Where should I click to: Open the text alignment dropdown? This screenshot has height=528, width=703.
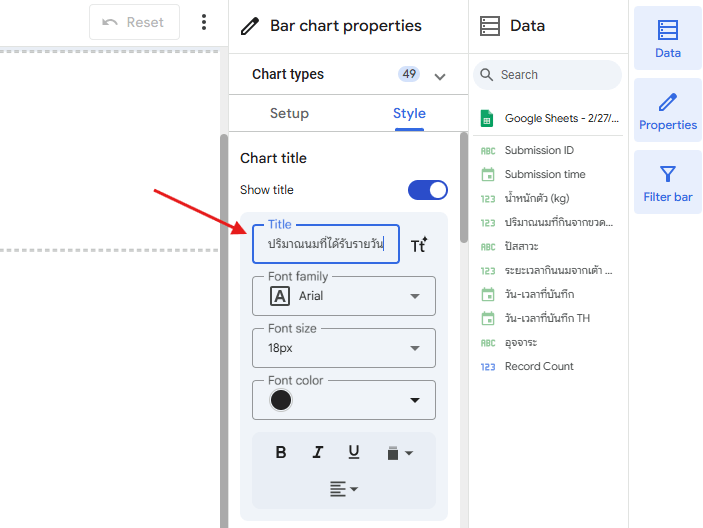point(344,489)
